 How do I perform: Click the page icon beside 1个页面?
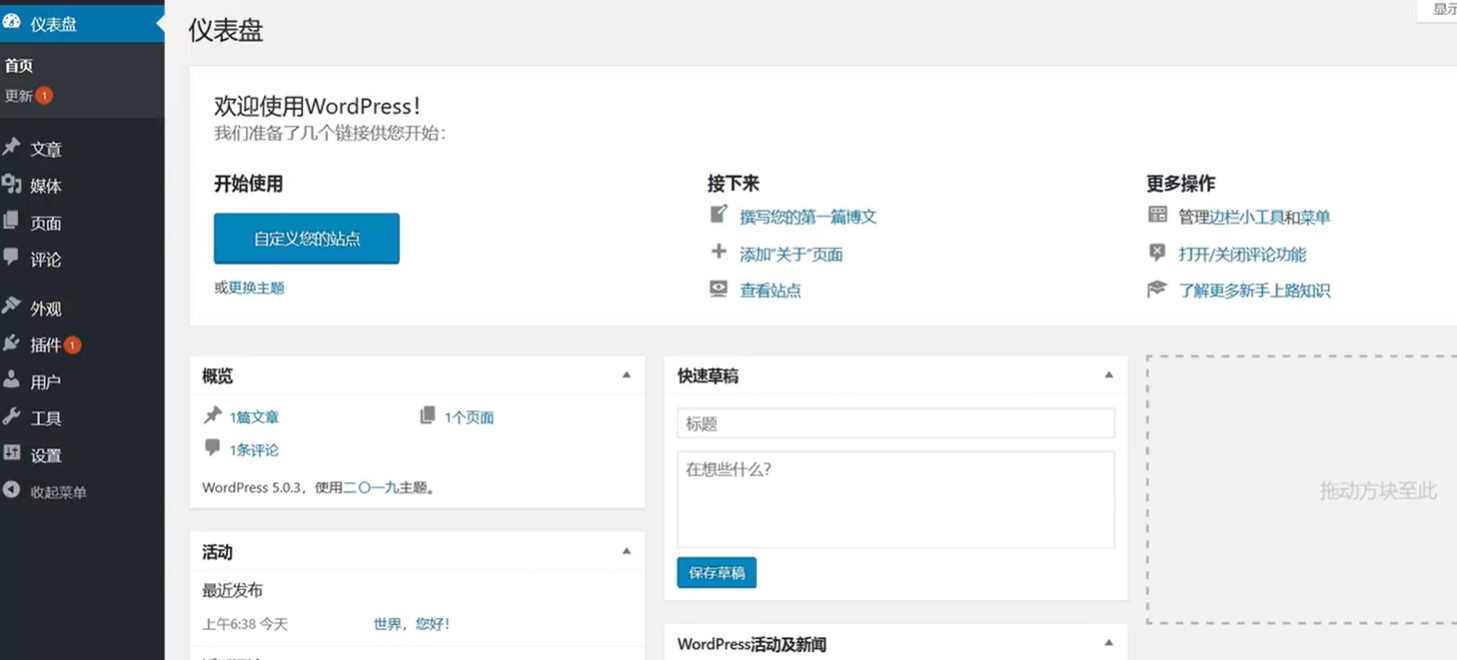coord(427,415)
